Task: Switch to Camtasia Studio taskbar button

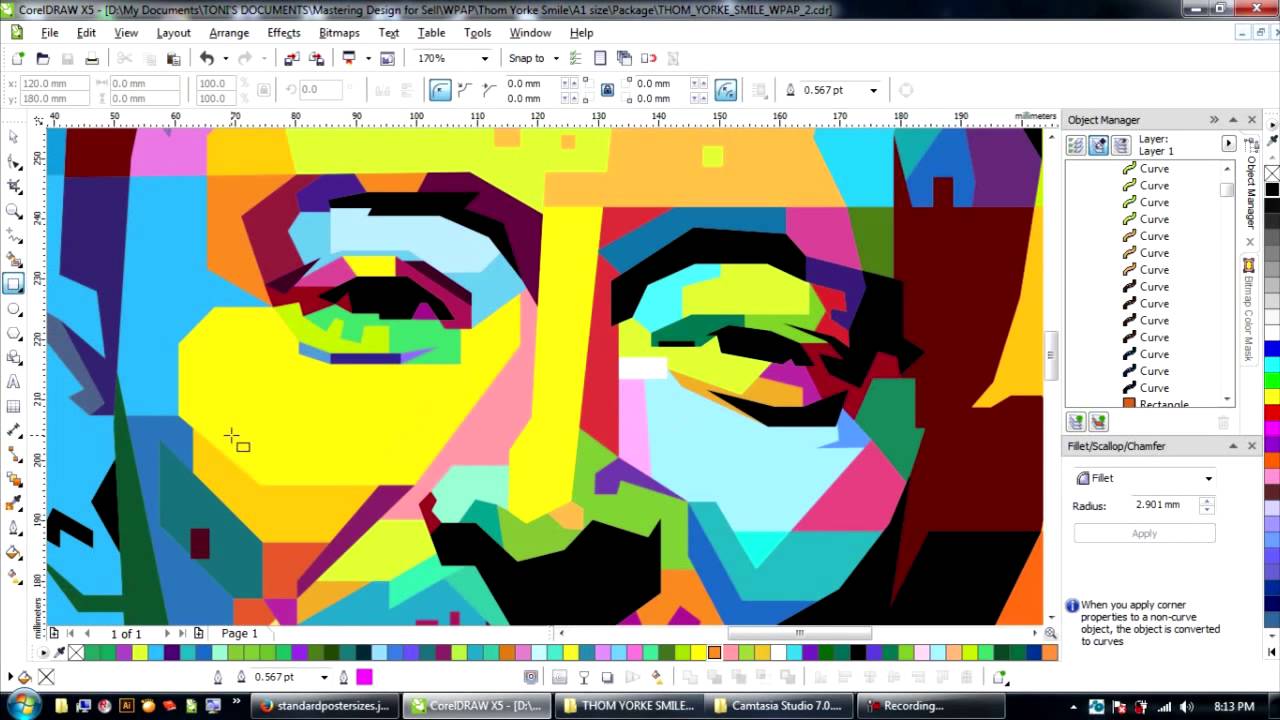Action: [x=781, y=705]
